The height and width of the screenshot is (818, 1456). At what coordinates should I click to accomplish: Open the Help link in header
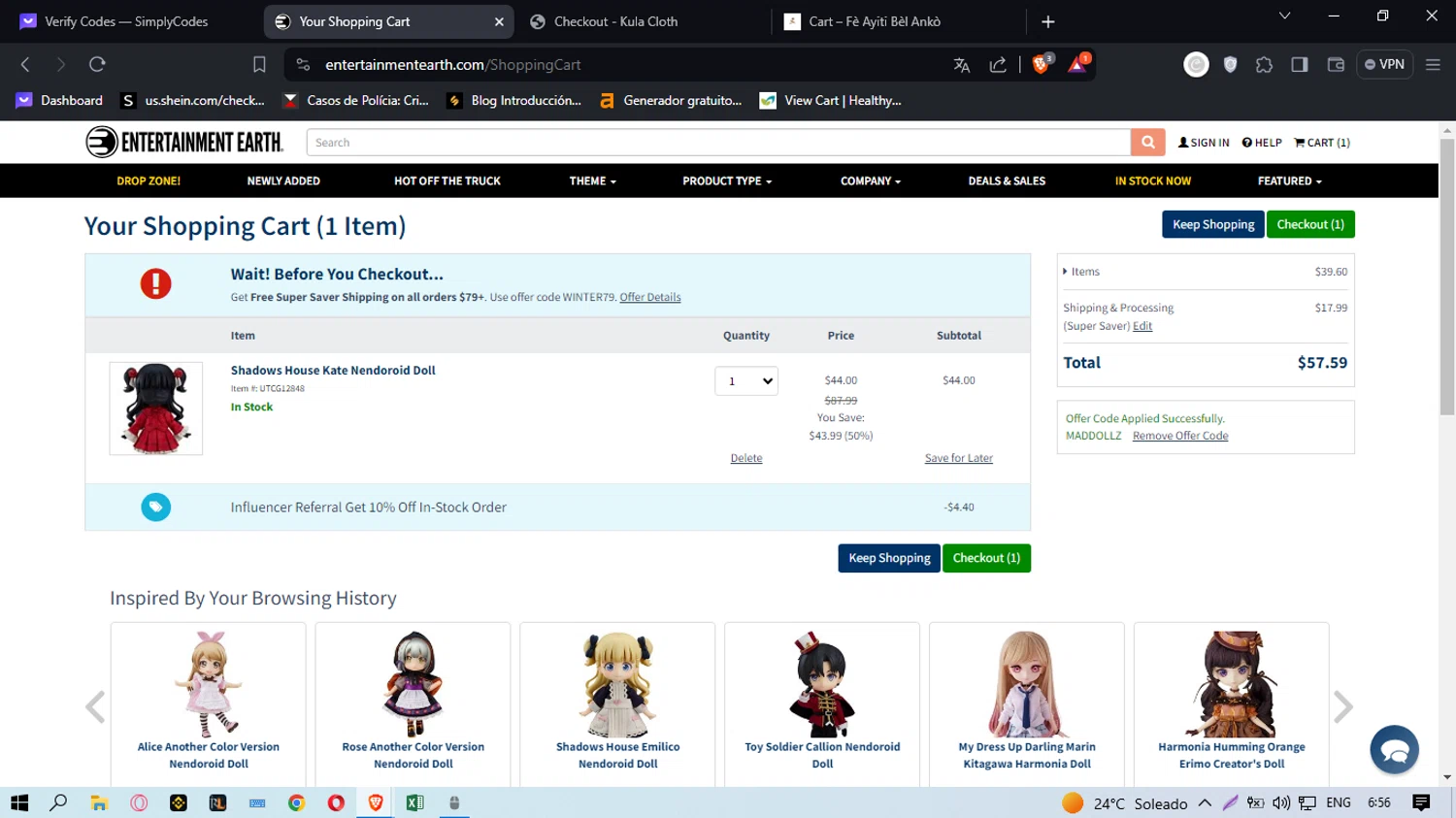click(1262, 143)
